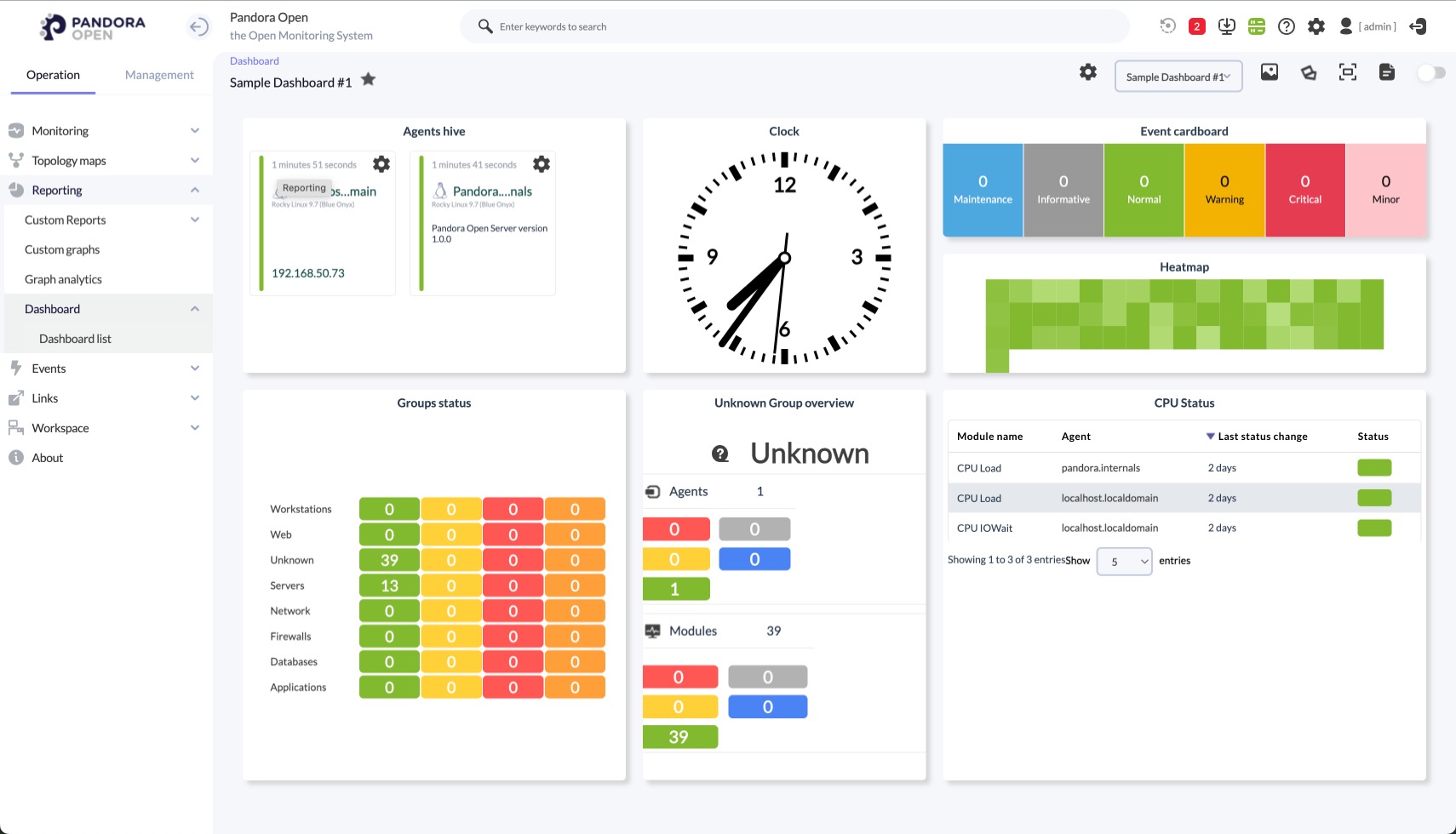The height and width of the screenshot is (834, 1456).
Task: Open the help question mark icon
Action: click(x=1286, y=26)
